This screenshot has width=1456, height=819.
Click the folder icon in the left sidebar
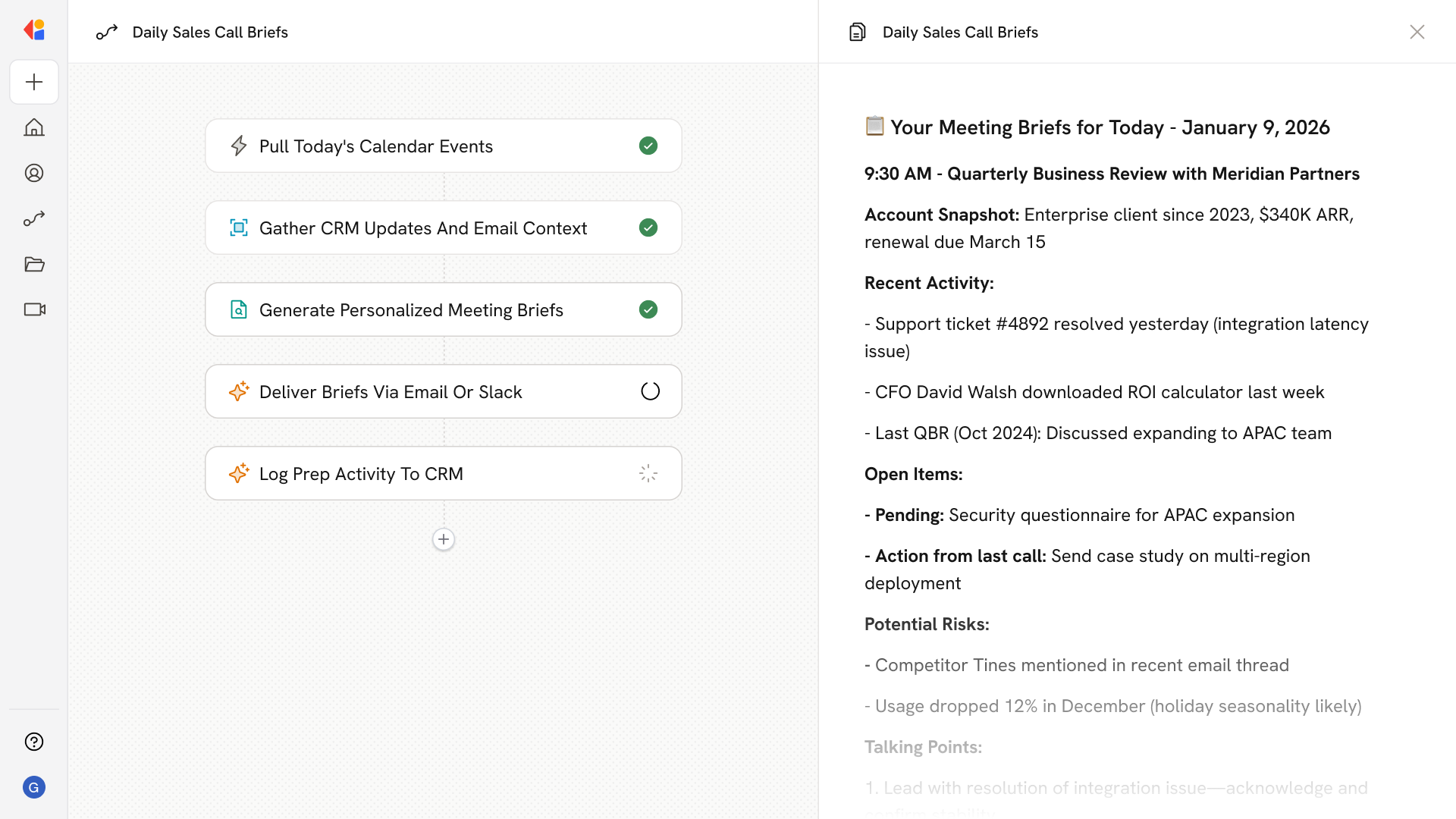click(x=34, y=264)
